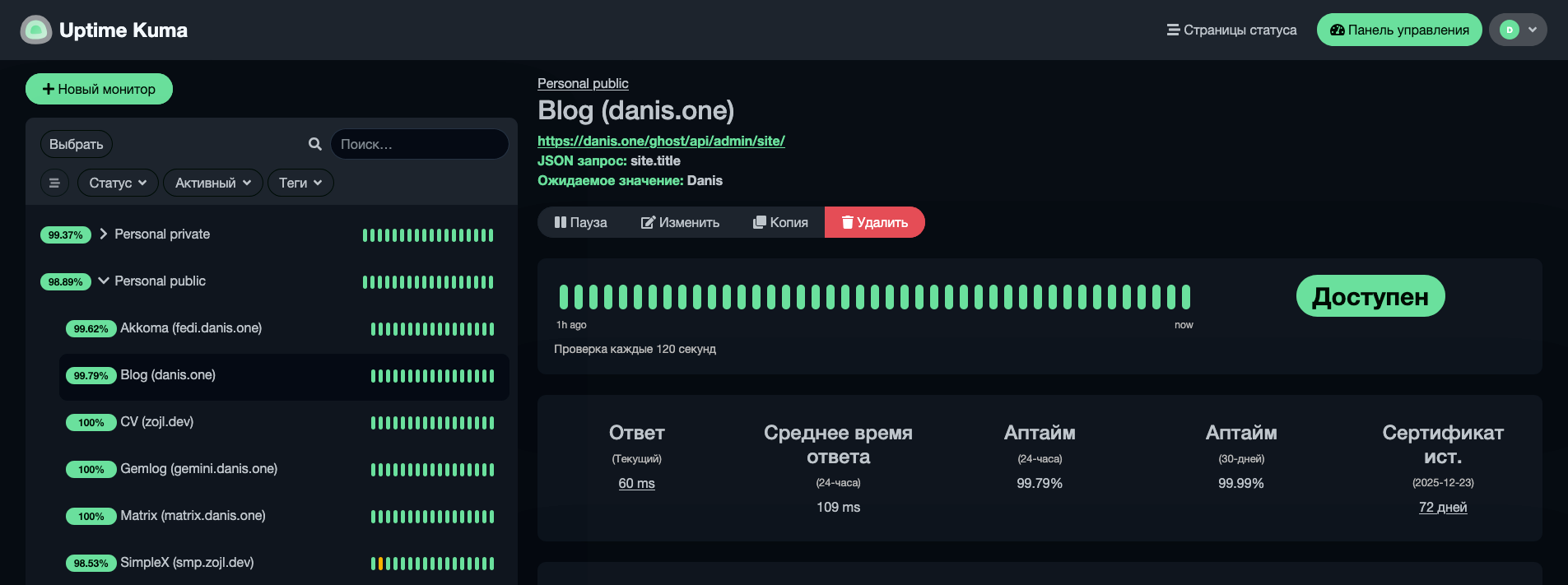Collapse the Personal public group
This screenshot has width=1568, height=585.
point(104,281)
